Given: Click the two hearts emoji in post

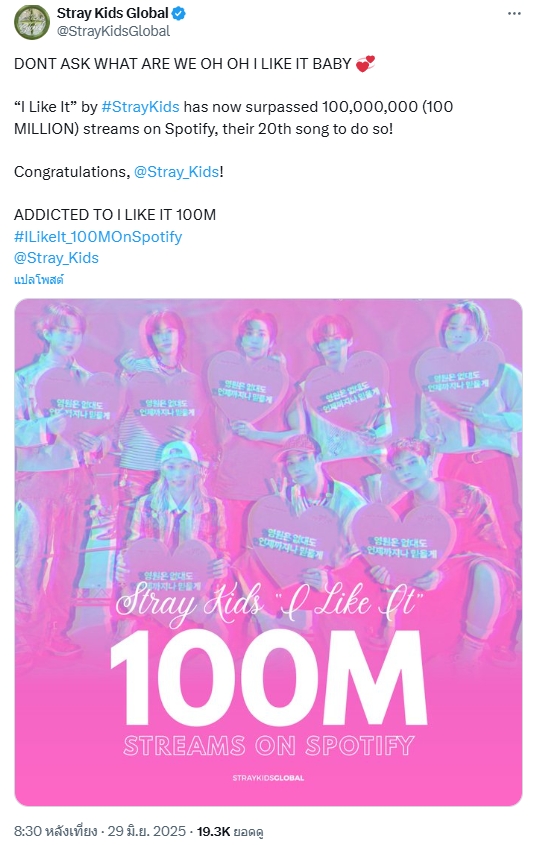Looking at the screenshot, I should point(365,64).
